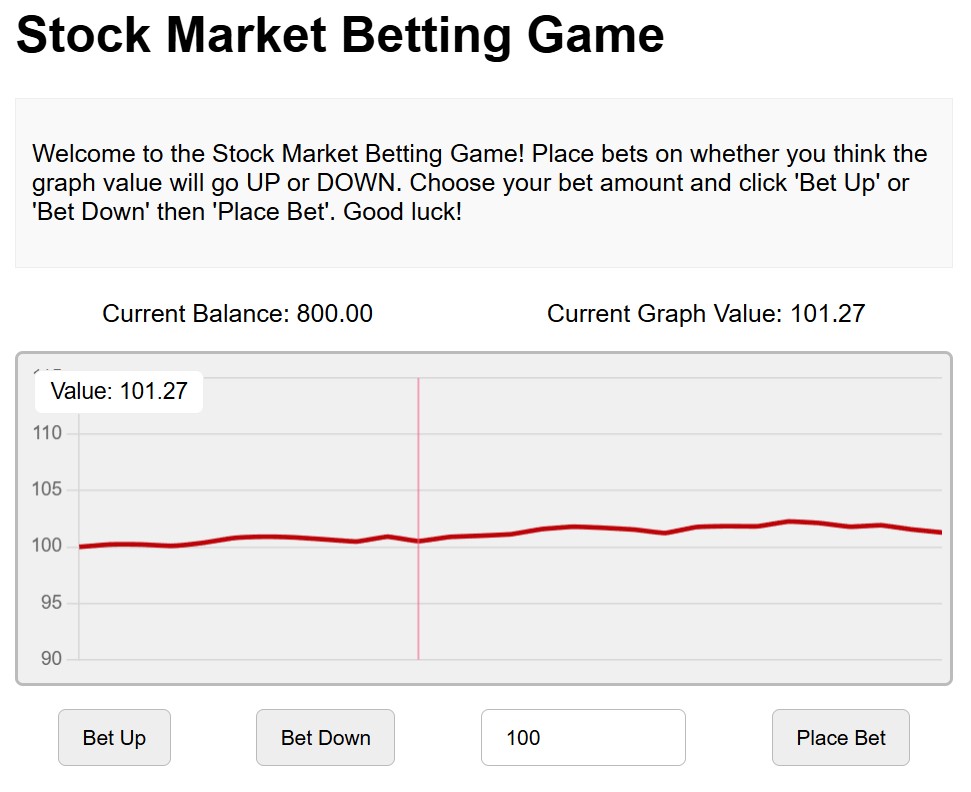
Task: Select the bet amount input showing 100
Action: click(x=583, y=737)
